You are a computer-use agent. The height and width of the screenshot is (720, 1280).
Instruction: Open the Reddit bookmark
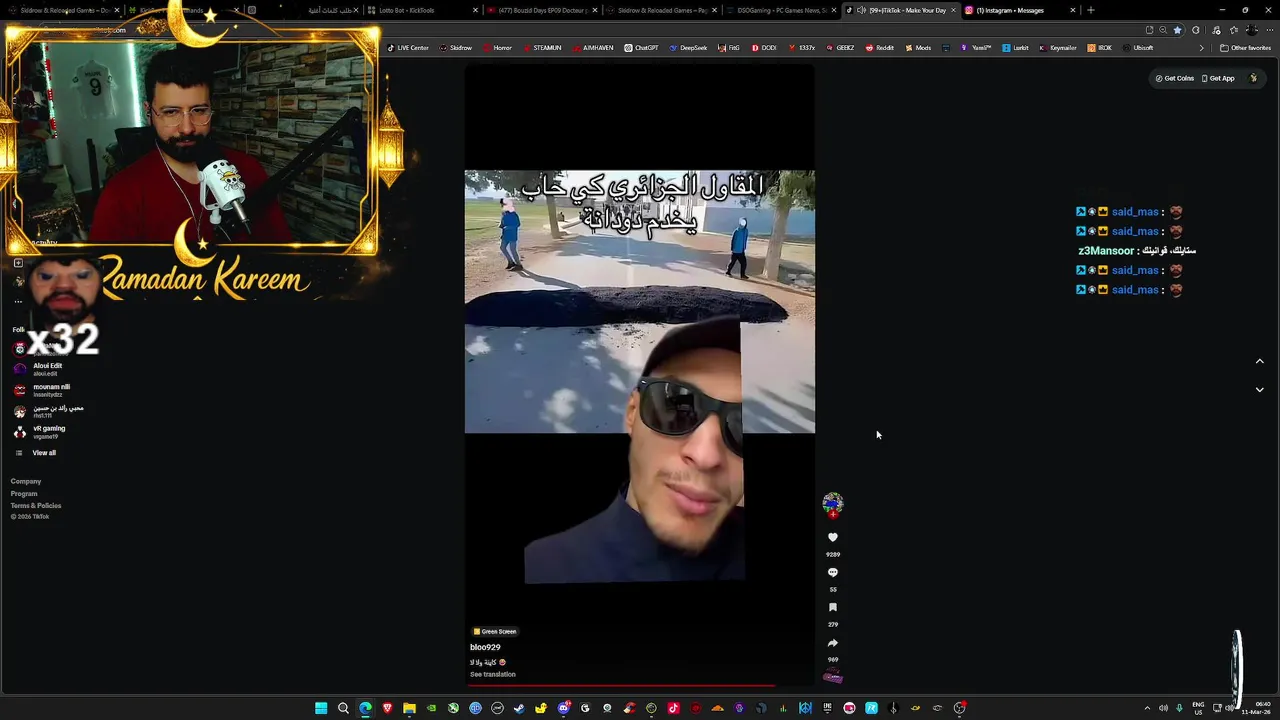(x=880, y=48)
